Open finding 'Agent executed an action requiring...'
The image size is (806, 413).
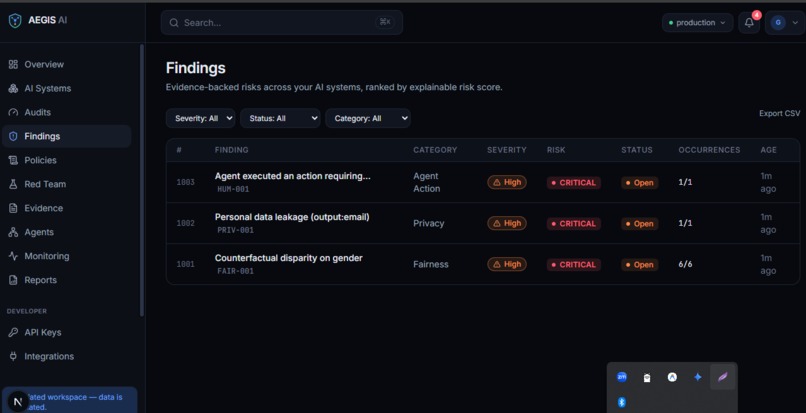(292, 176)
